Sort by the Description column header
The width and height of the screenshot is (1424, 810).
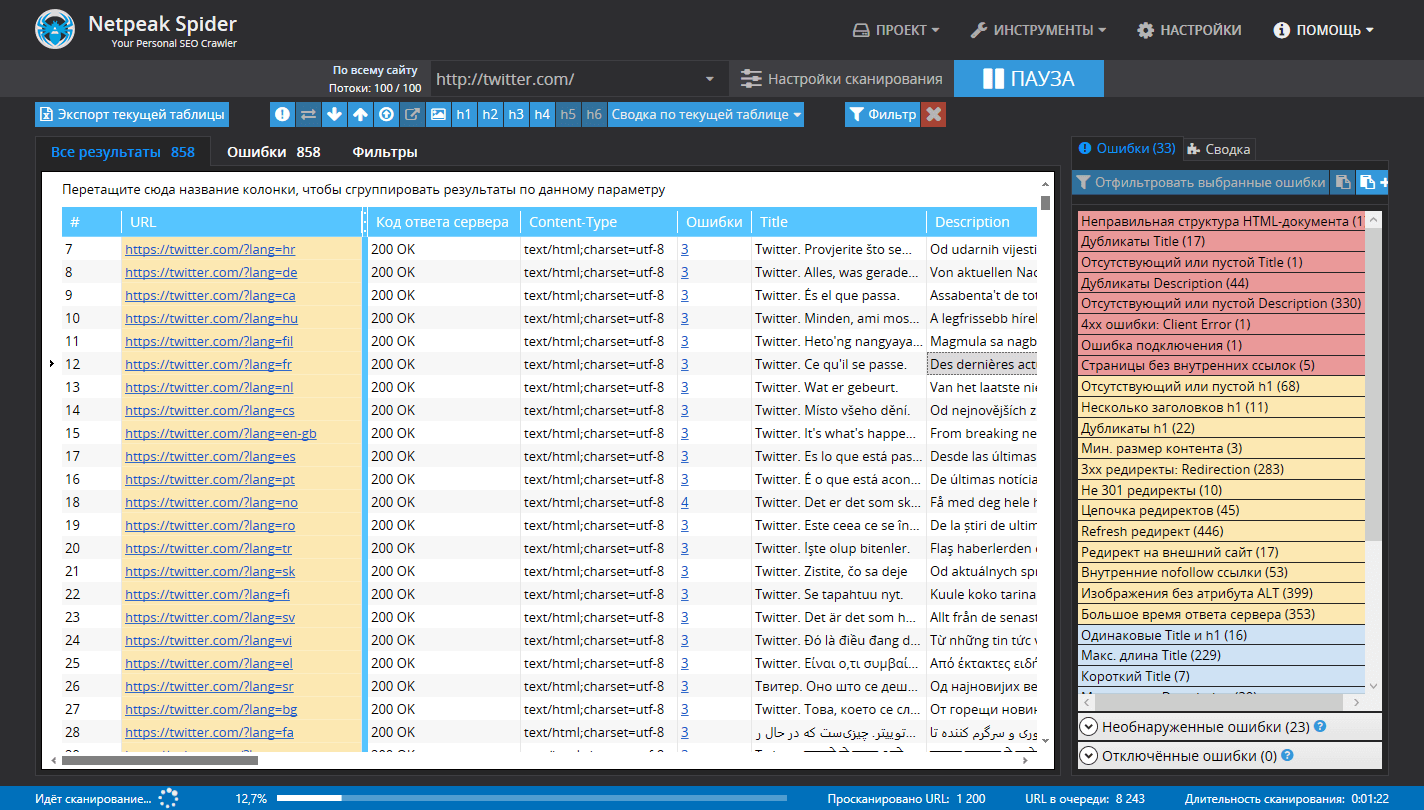coord(982,222)
